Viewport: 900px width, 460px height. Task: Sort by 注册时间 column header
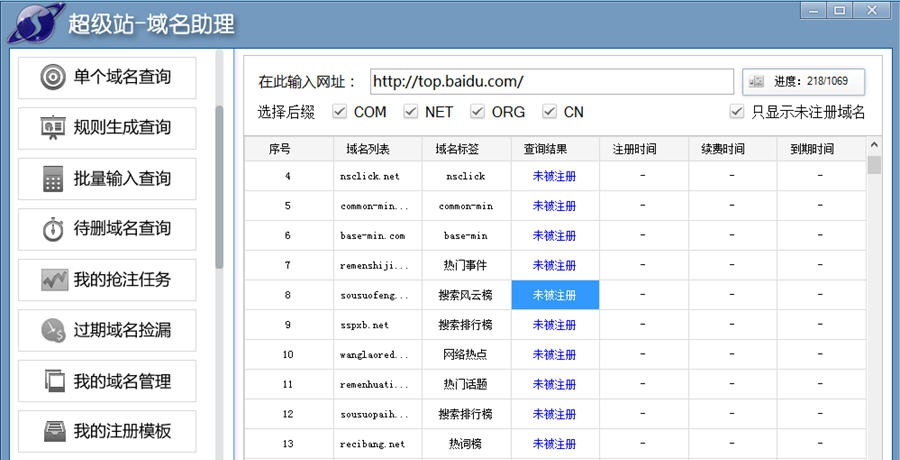(x=644, y=149)
